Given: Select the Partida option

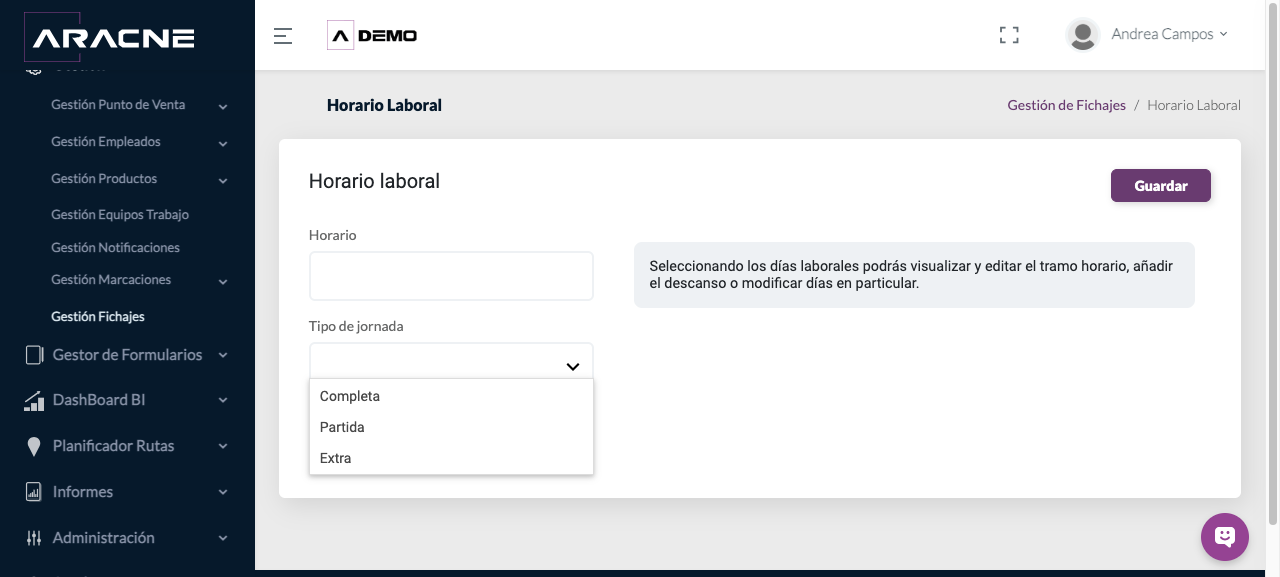Looking at the screenshot, I should tap(451, 427).
